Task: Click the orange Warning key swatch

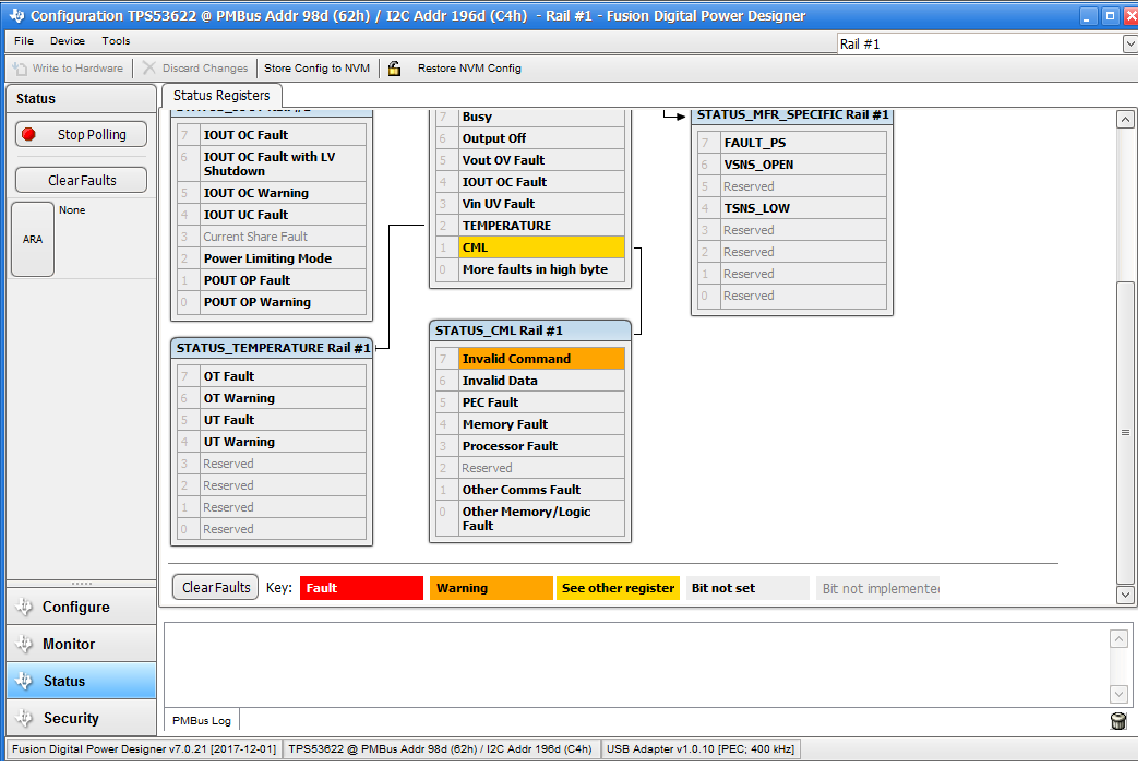Action: pyautogui.click(x=491, y=588)
